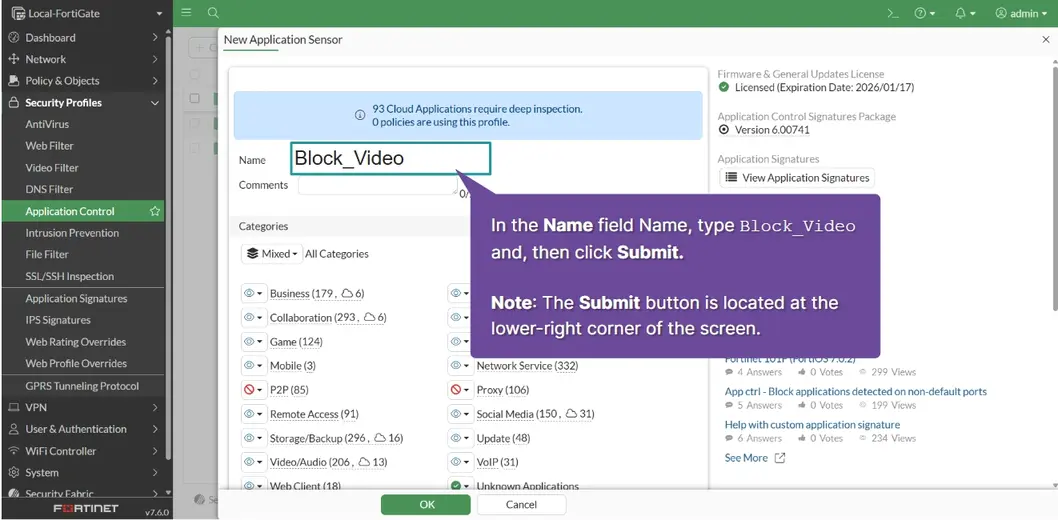Open the Mobile category action dropdown
The height and width of the screenshot is (520, 1058).
coord(254,366)
